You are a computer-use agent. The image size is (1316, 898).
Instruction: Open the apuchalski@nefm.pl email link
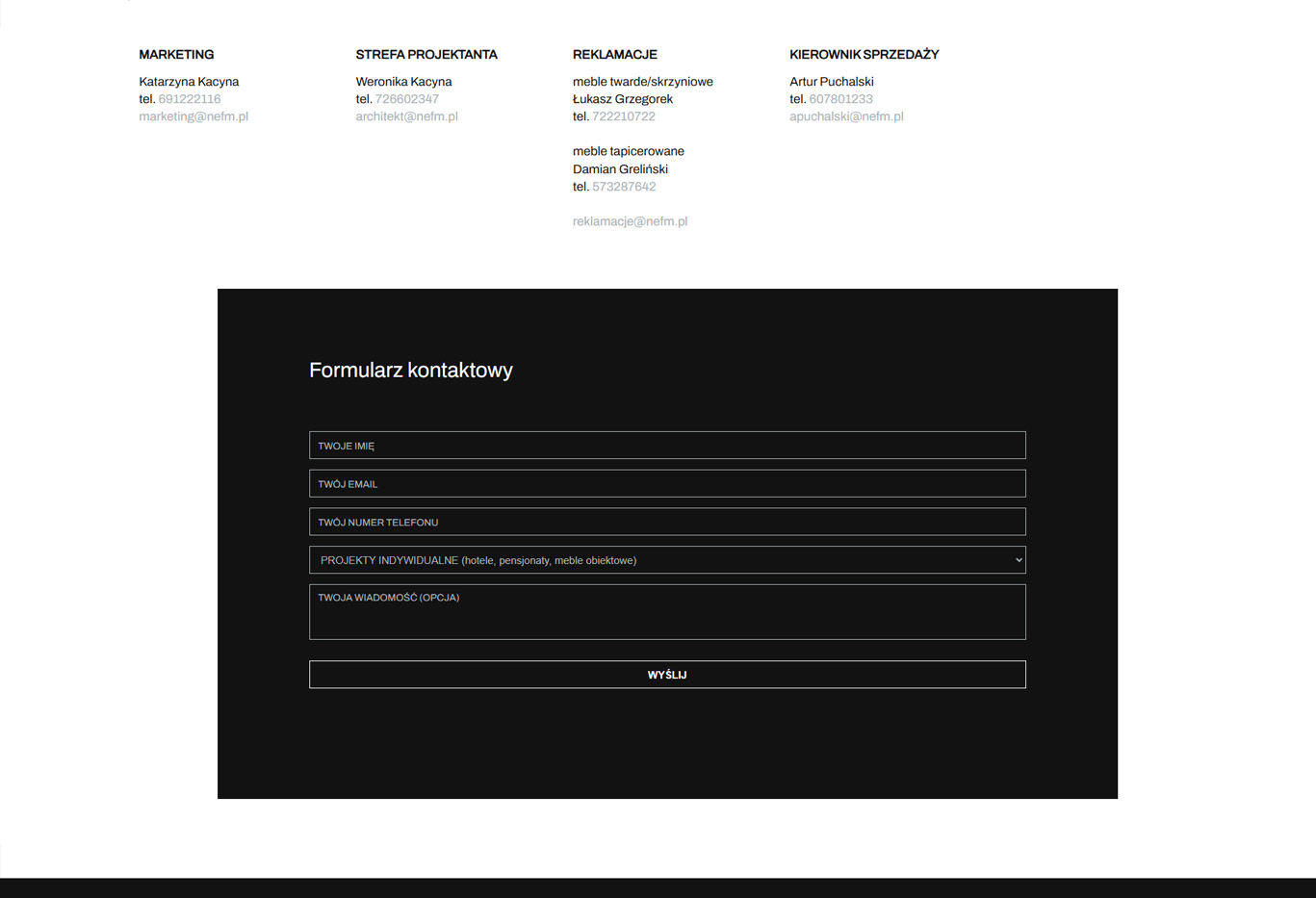846,116
